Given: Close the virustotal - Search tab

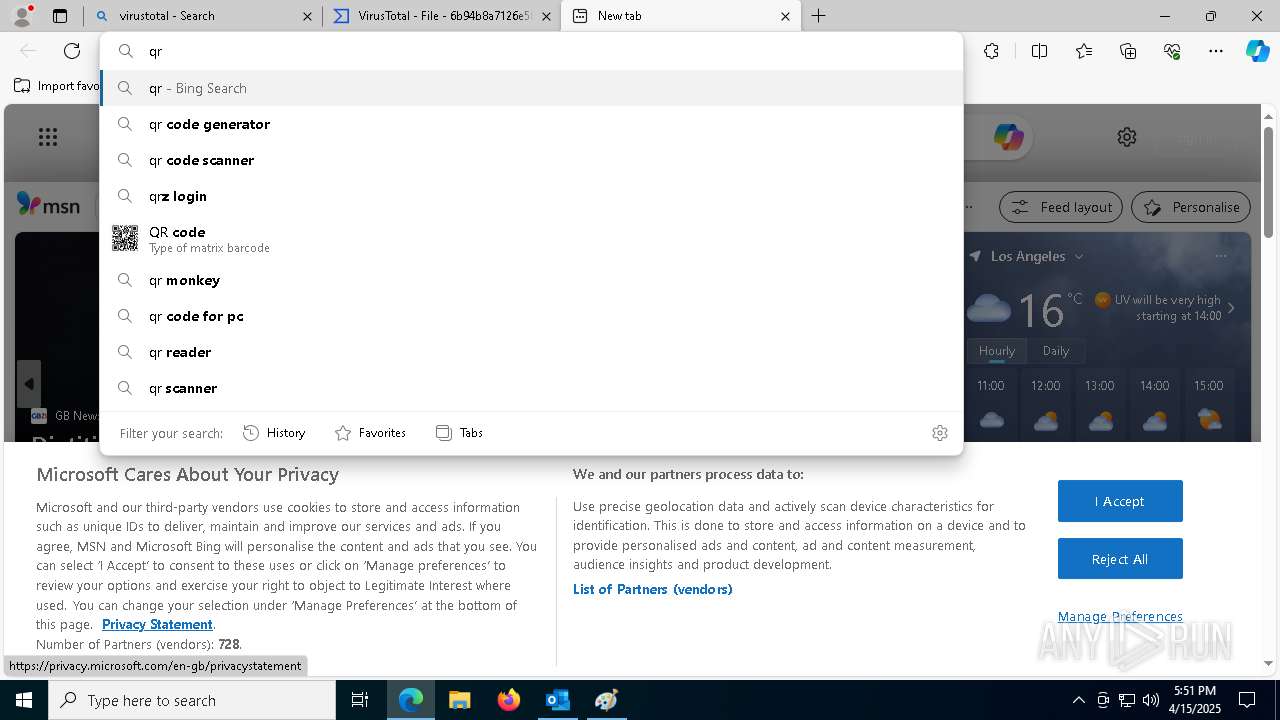Looking at the screenshot, I should click(x=307, y=16).
